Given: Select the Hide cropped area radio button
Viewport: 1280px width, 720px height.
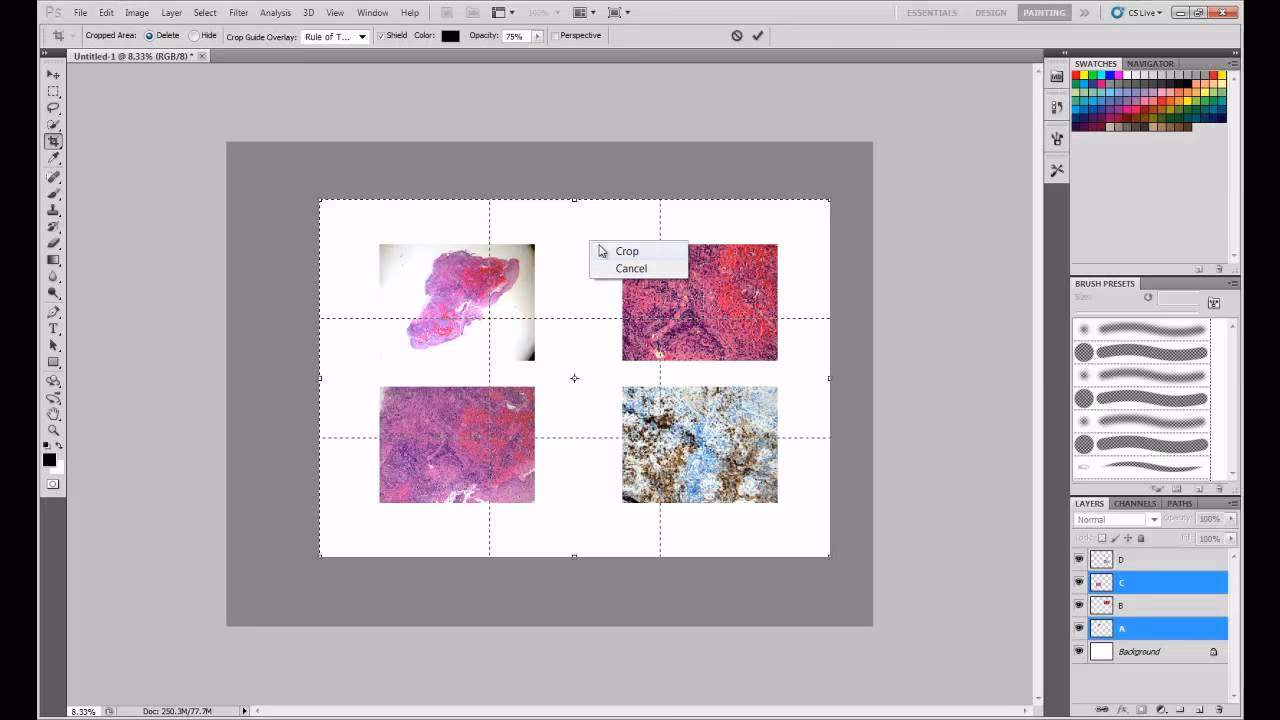Looking at the screenshot, I should 194,36.
